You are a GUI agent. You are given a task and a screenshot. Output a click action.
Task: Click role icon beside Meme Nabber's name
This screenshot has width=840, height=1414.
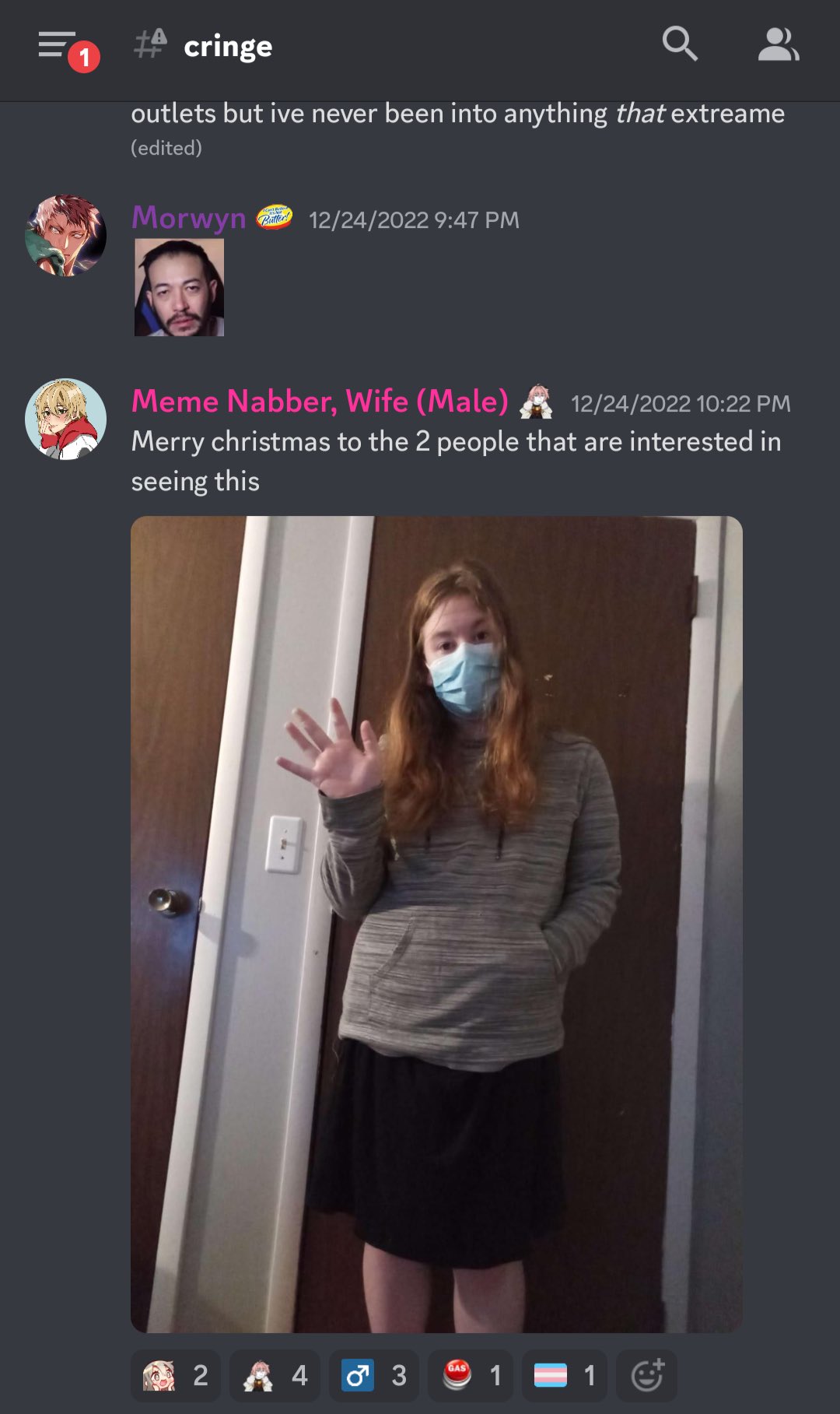coord(536,402)
